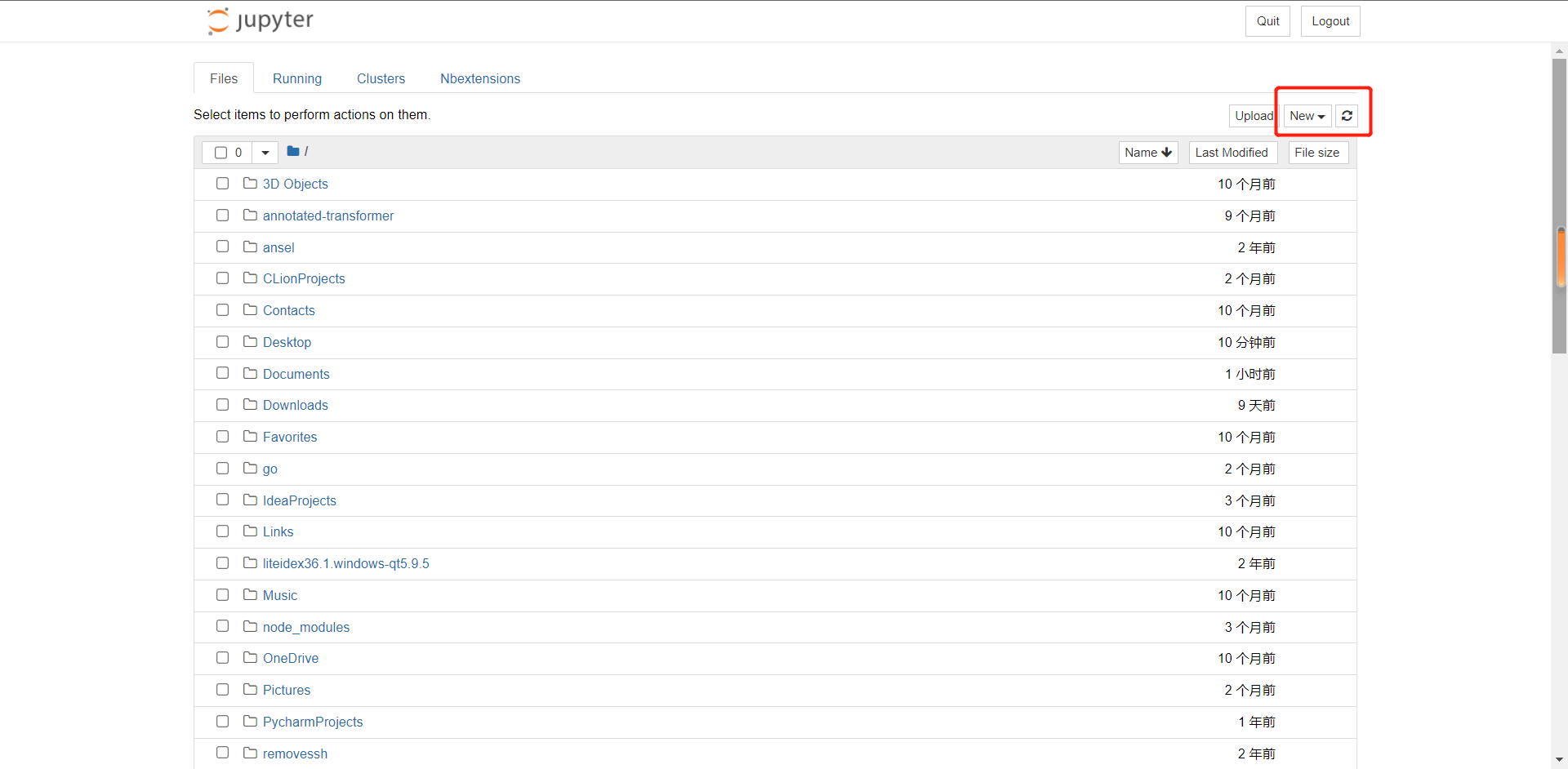Tick the Desktop folder checkbox

[x=222, y=342]
